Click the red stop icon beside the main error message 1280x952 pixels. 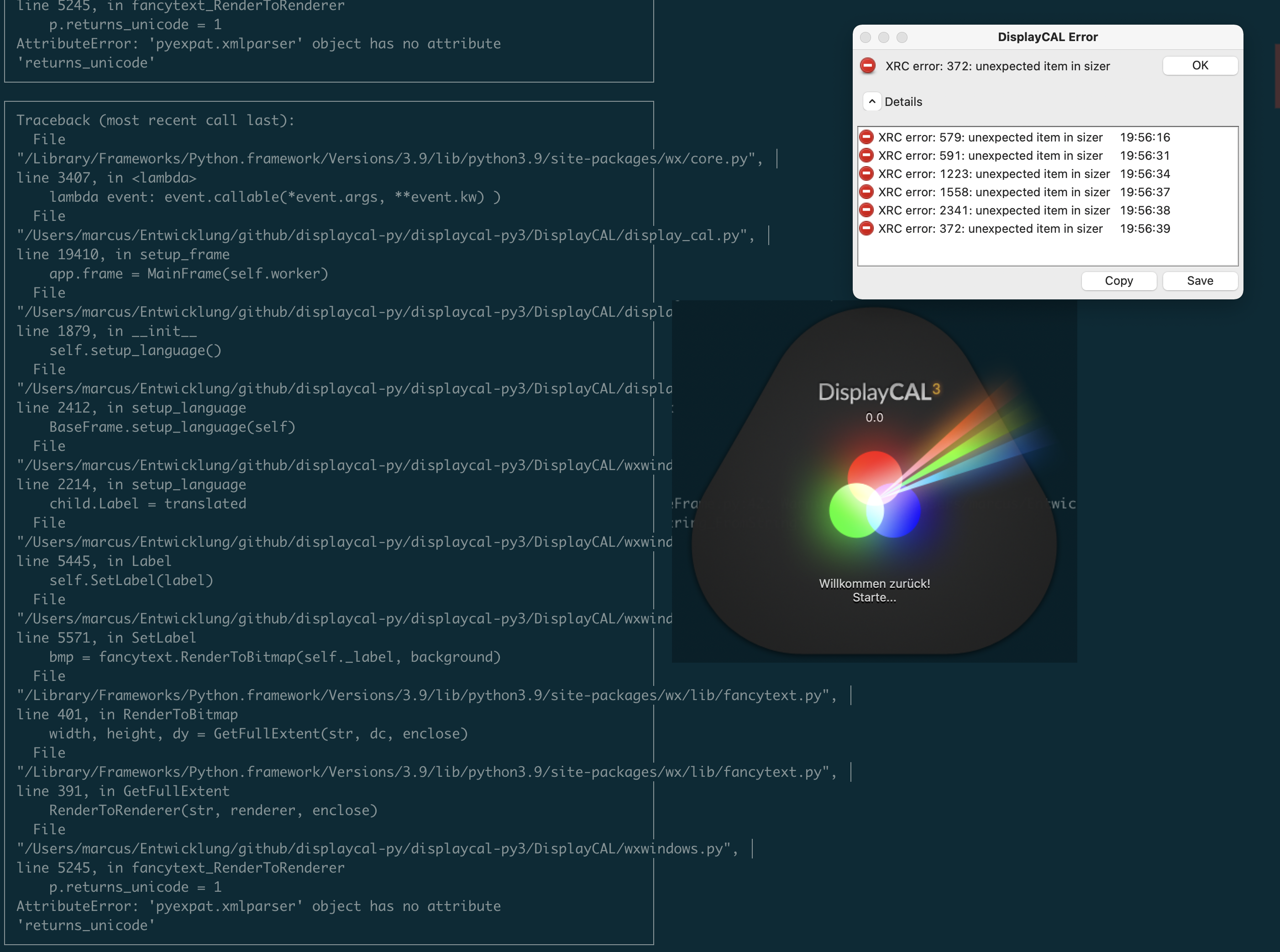coord(868,66)
